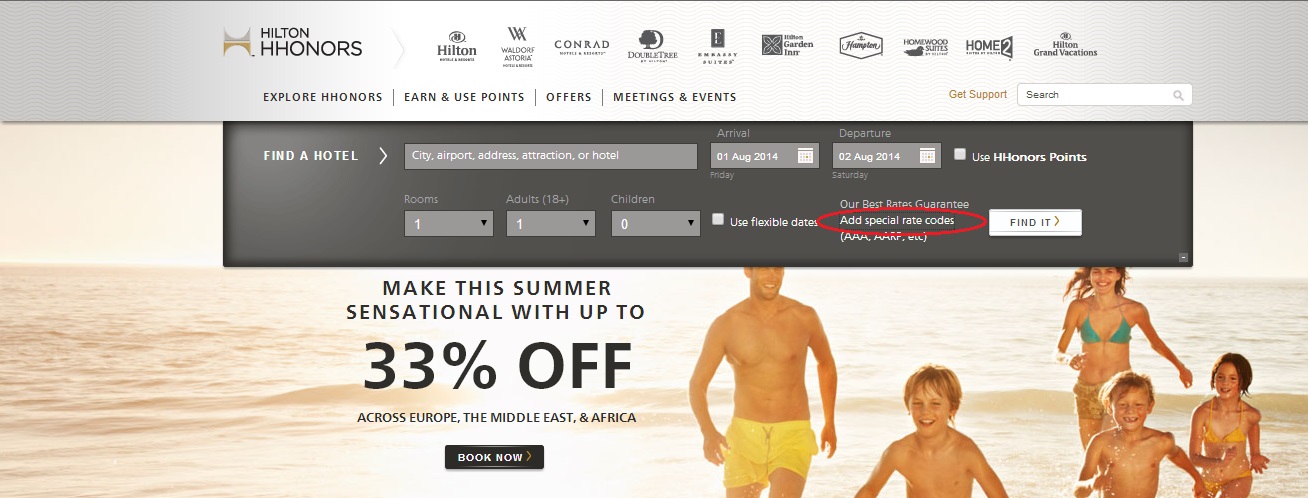Open the Adults (18+) dropdown
This screenshot has height=498, width=1308.
(551, 224)
